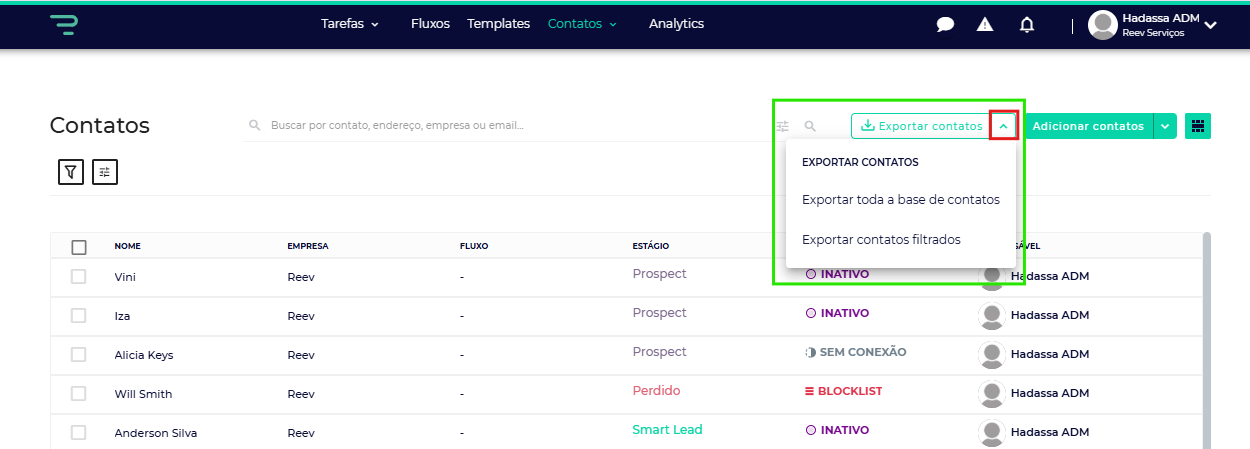
Task: Toggle the select-all checkbox in header
Action: (x=79, y=247)
